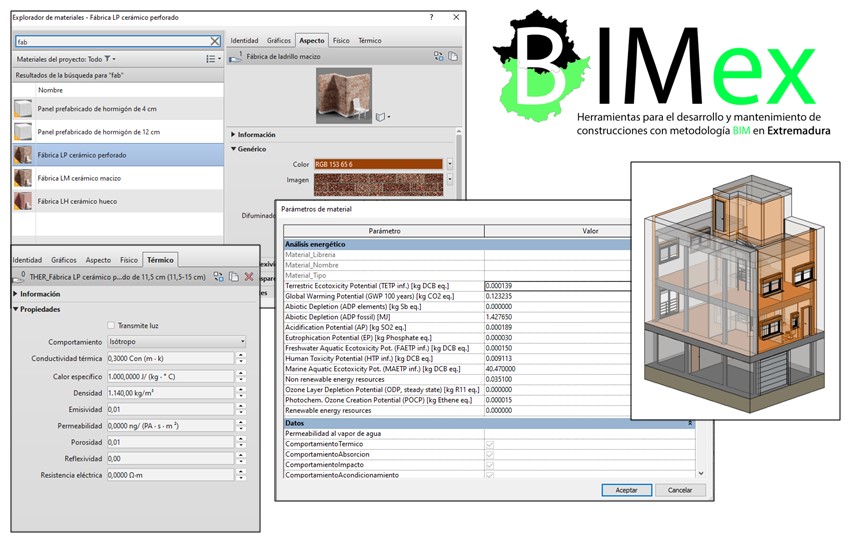Click the Marine Aquatic Ecotoxicity value 40.470000

coord(558,369)
